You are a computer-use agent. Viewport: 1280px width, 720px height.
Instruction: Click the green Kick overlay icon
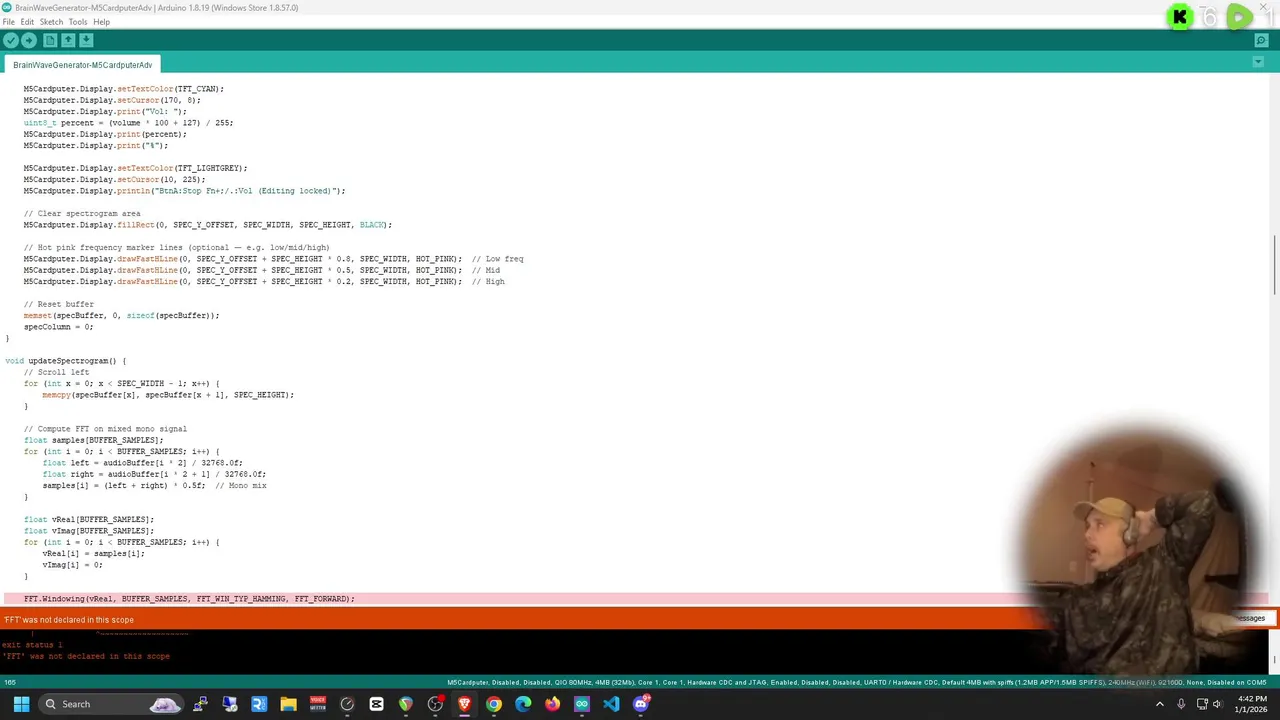[x=1180, y=17]
